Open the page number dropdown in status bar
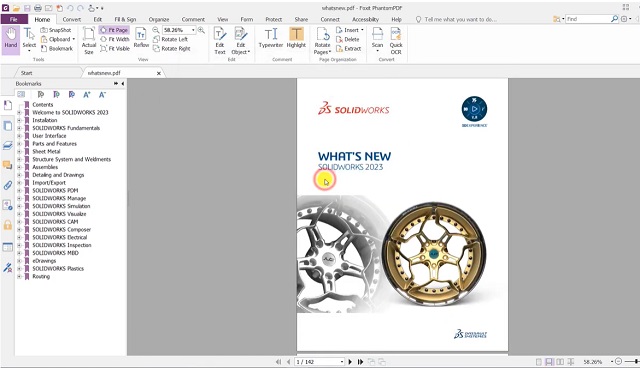 pos(342,362)
